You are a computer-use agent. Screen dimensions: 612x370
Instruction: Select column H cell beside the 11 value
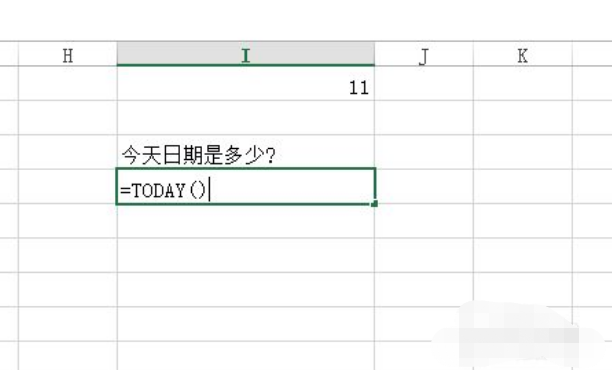pos(68,84)
